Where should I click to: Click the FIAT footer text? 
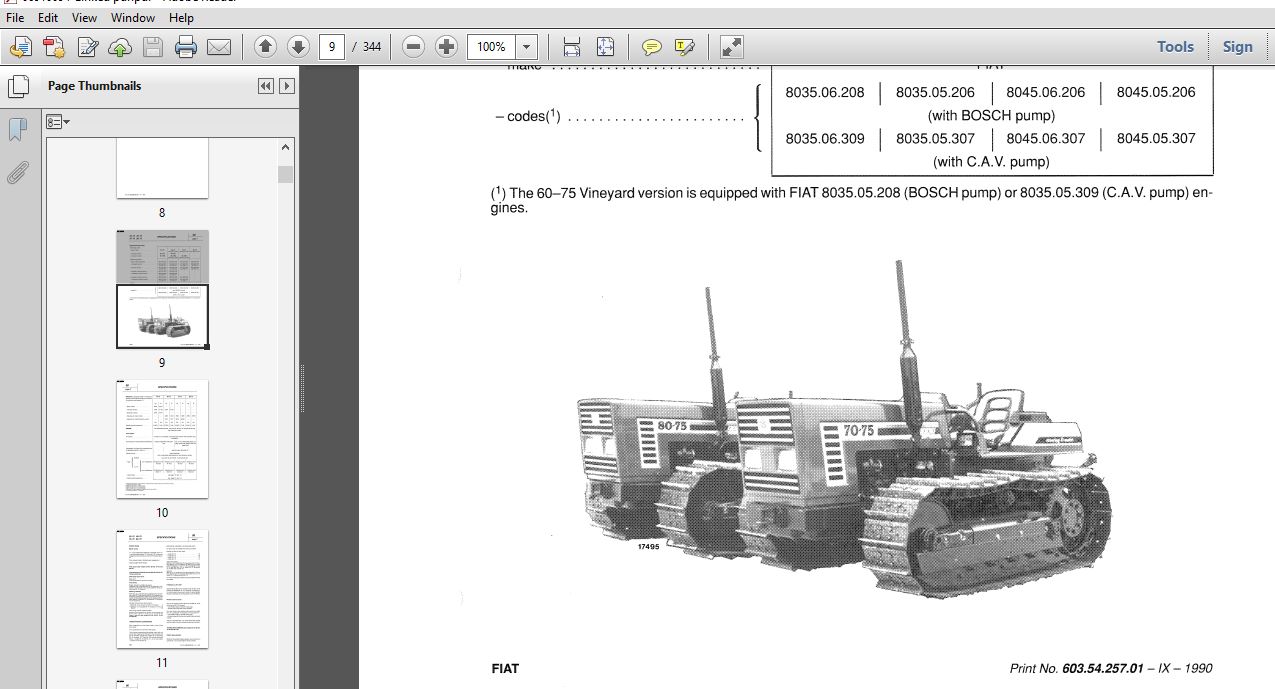point(505,668)
